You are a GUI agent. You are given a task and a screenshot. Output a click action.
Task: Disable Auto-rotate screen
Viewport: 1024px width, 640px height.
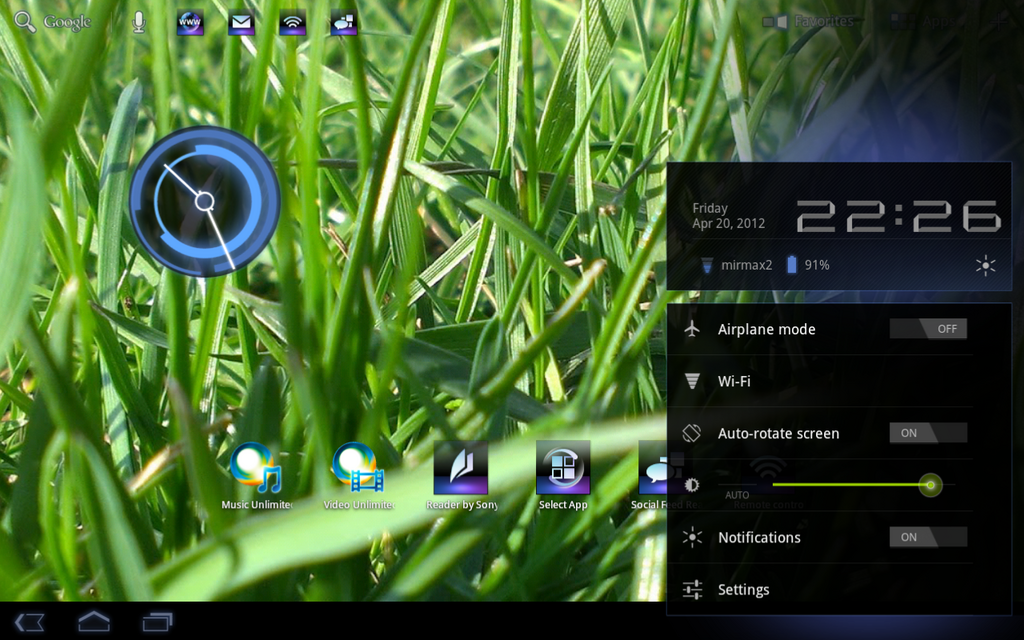[928, 432]
